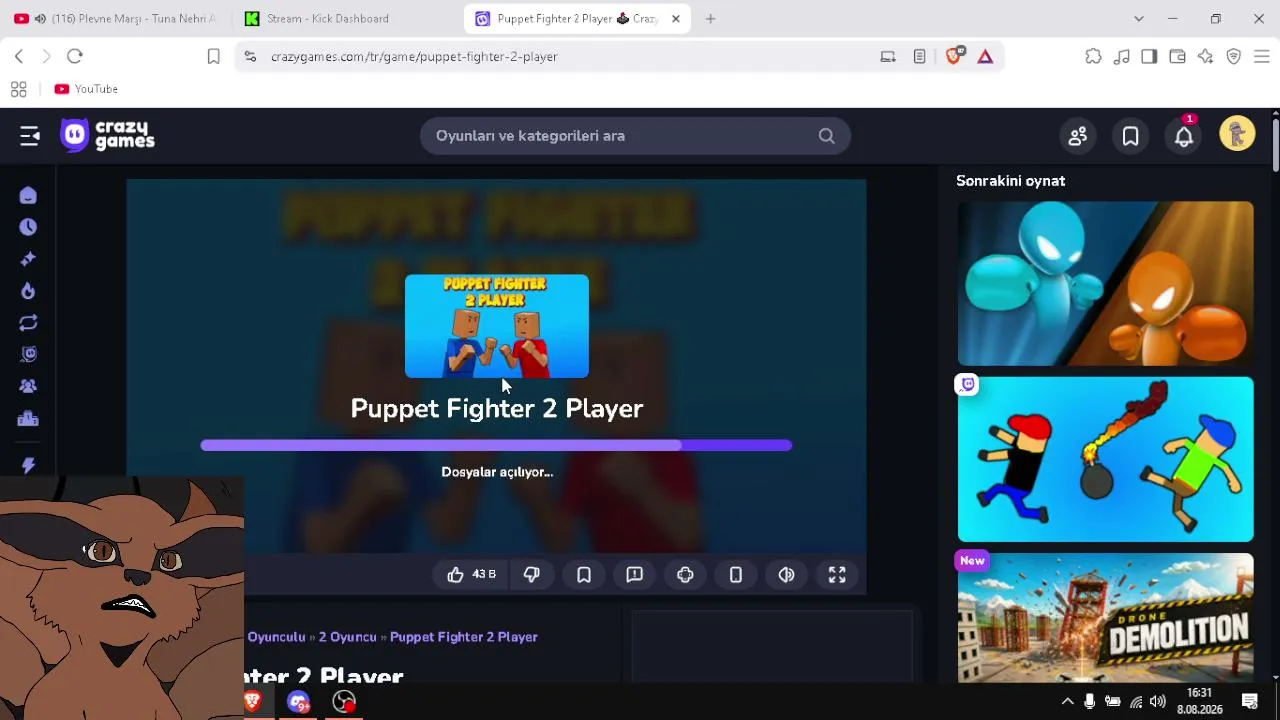
Task: Click the Puppet Fighter 2 Player cover image
Action: click(x=497, y=326)
